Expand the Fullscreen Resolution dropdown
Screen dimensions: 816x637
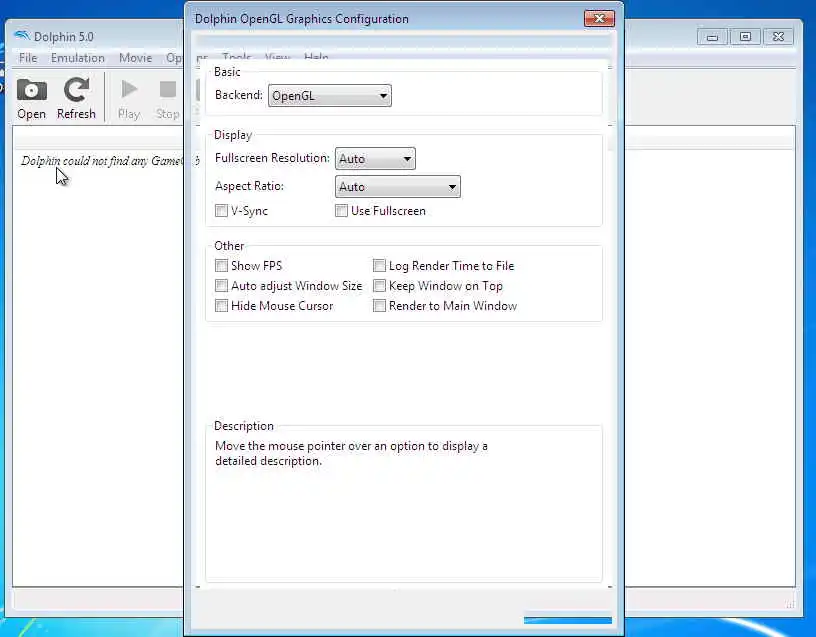click(375, 159)
